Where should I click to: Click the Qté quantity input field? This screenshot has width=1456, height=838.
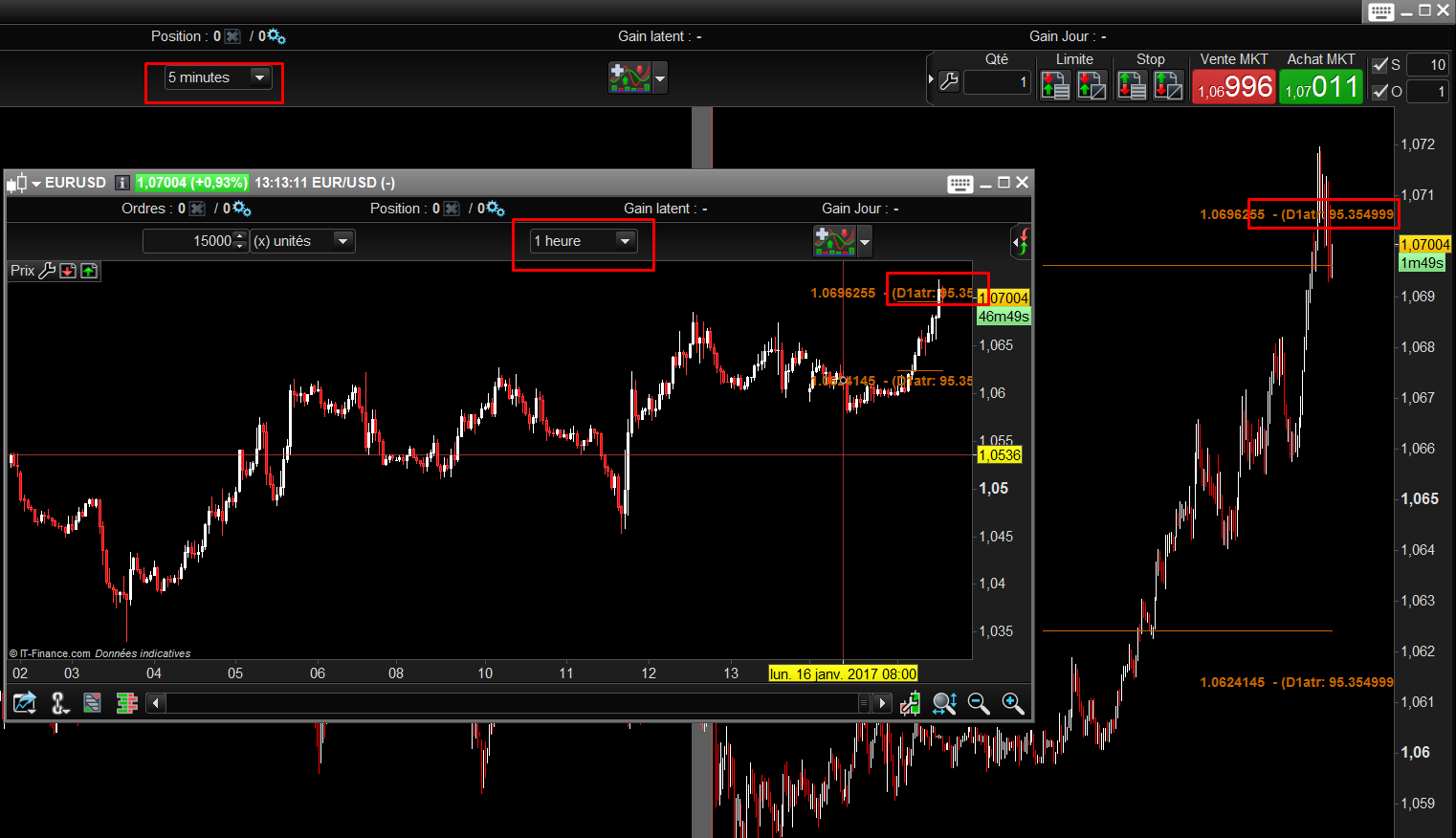click(998, 82)
